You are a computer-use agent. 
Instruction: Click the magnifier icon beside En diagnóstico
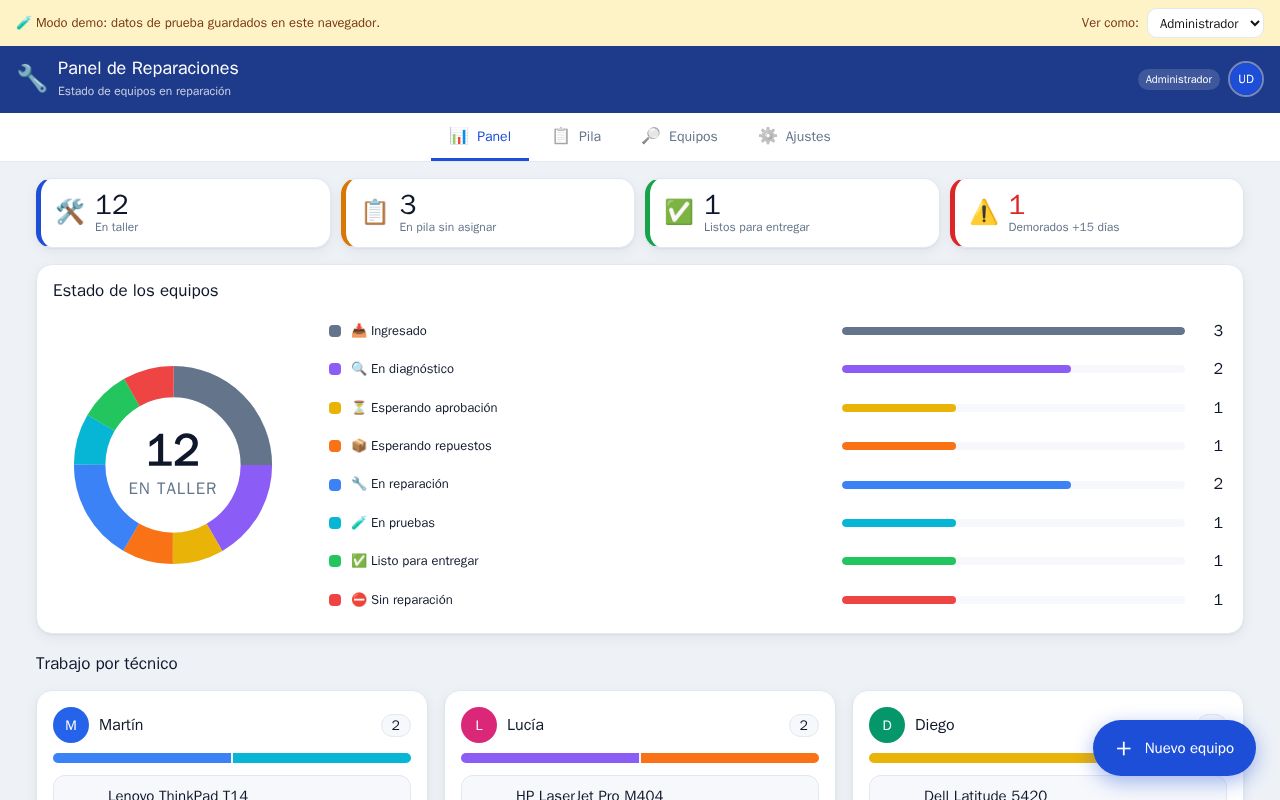359,369
